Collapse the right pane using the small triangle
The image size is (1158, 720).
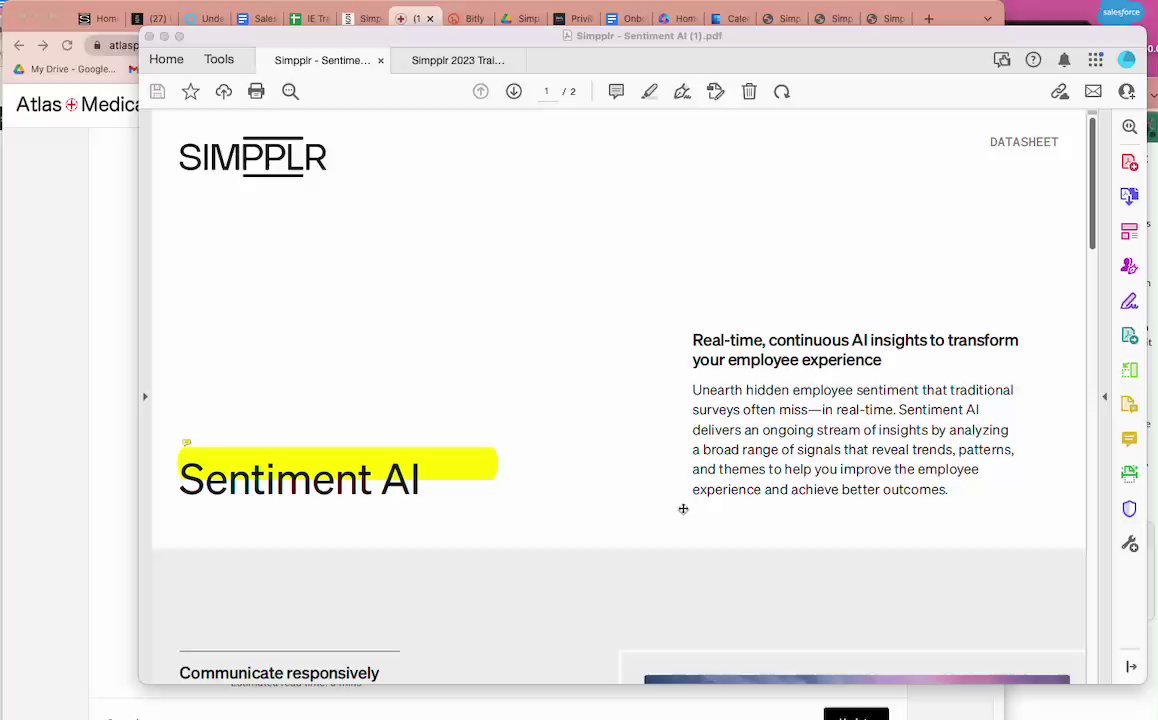click(1105, 397)
